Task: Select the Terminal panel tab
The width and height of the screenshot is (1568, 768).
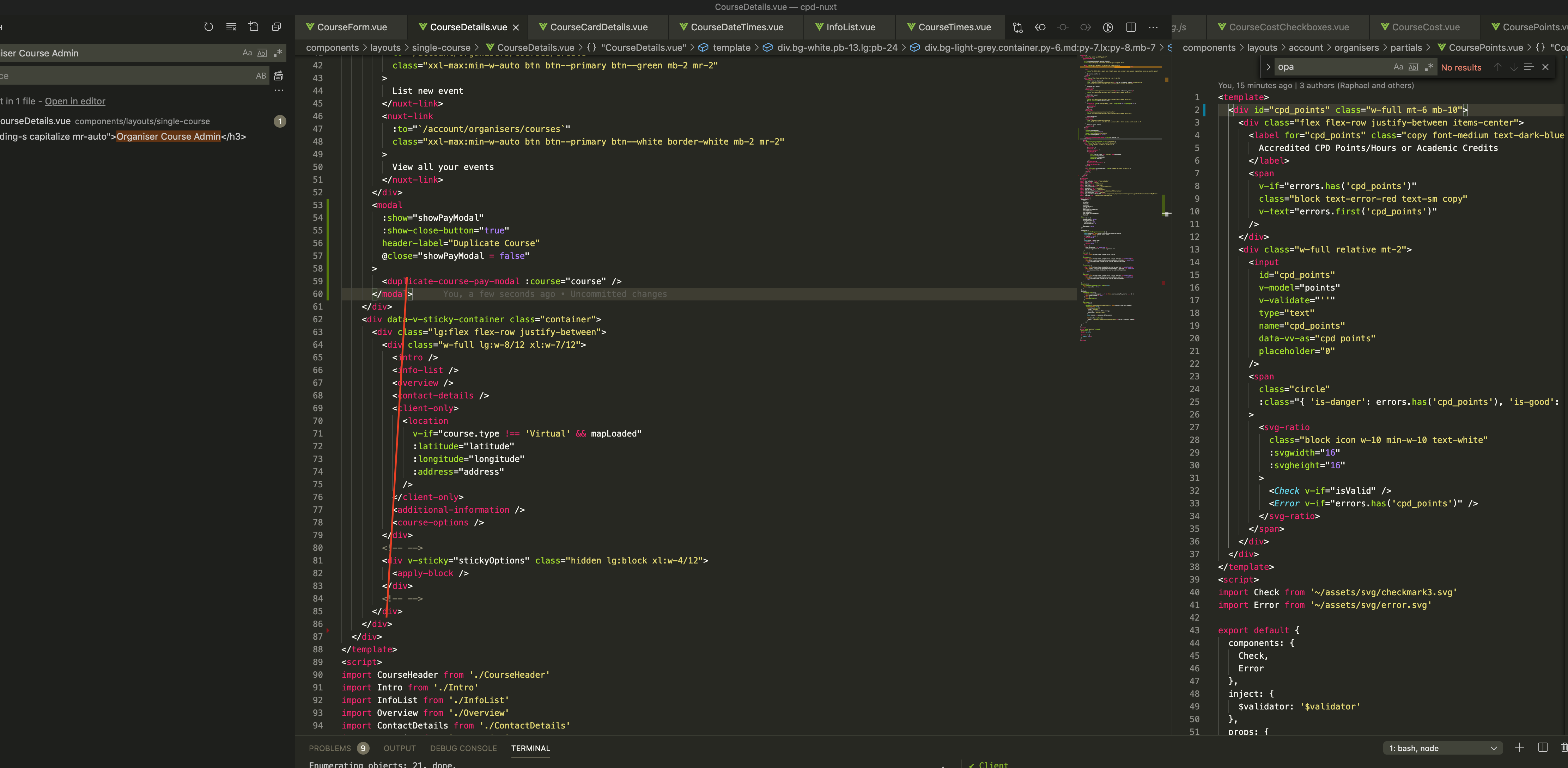Action: pyautogui.click(x=530, y=748)
